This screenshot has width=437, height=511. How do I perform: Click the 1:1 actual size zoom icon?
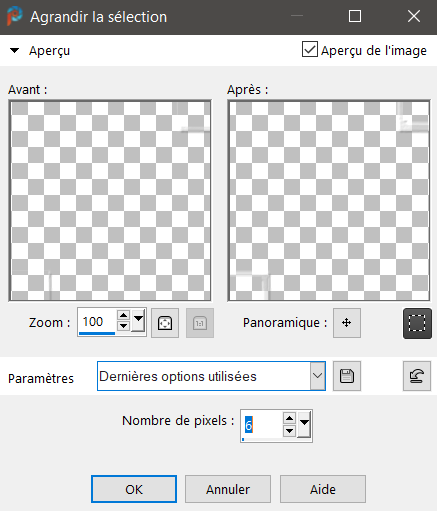point(200,323)
